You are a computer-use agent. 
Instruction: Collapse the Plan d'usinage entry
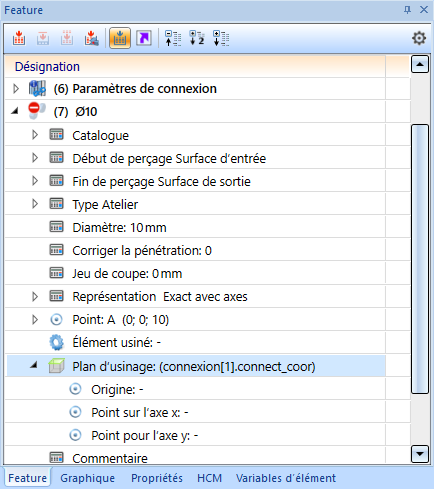[34, 366]
